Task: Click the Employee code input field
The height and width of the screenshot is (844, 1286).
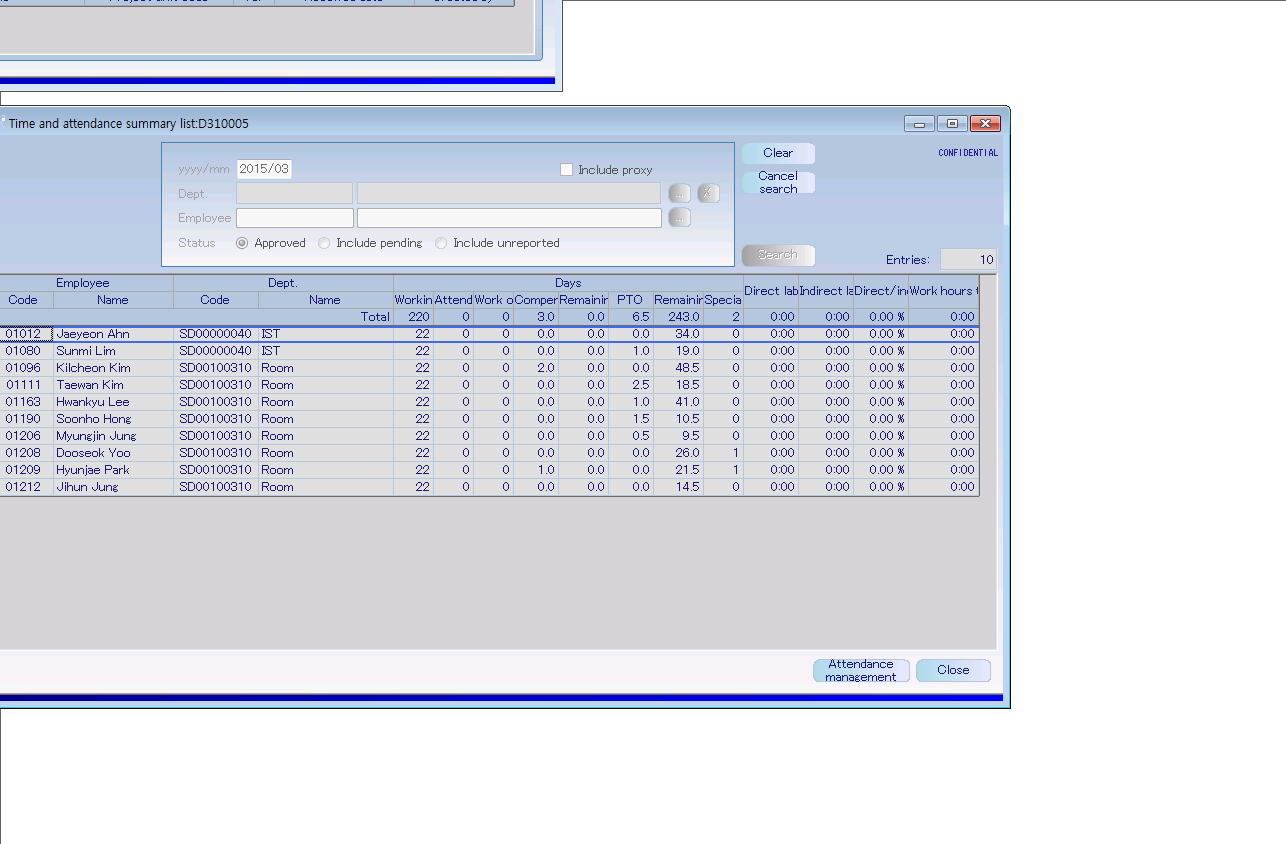Action: click(x=295, y=217)
